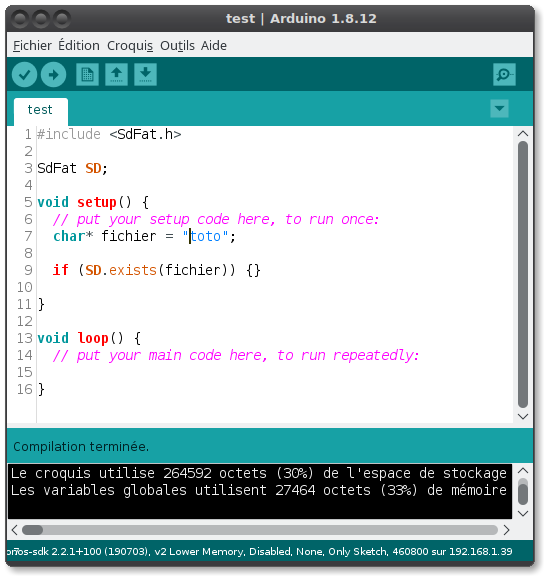The width and height of the screenshot is (544, 576).
Task: Click 'char* fichier' on line 7
Action: click(105, 236)
